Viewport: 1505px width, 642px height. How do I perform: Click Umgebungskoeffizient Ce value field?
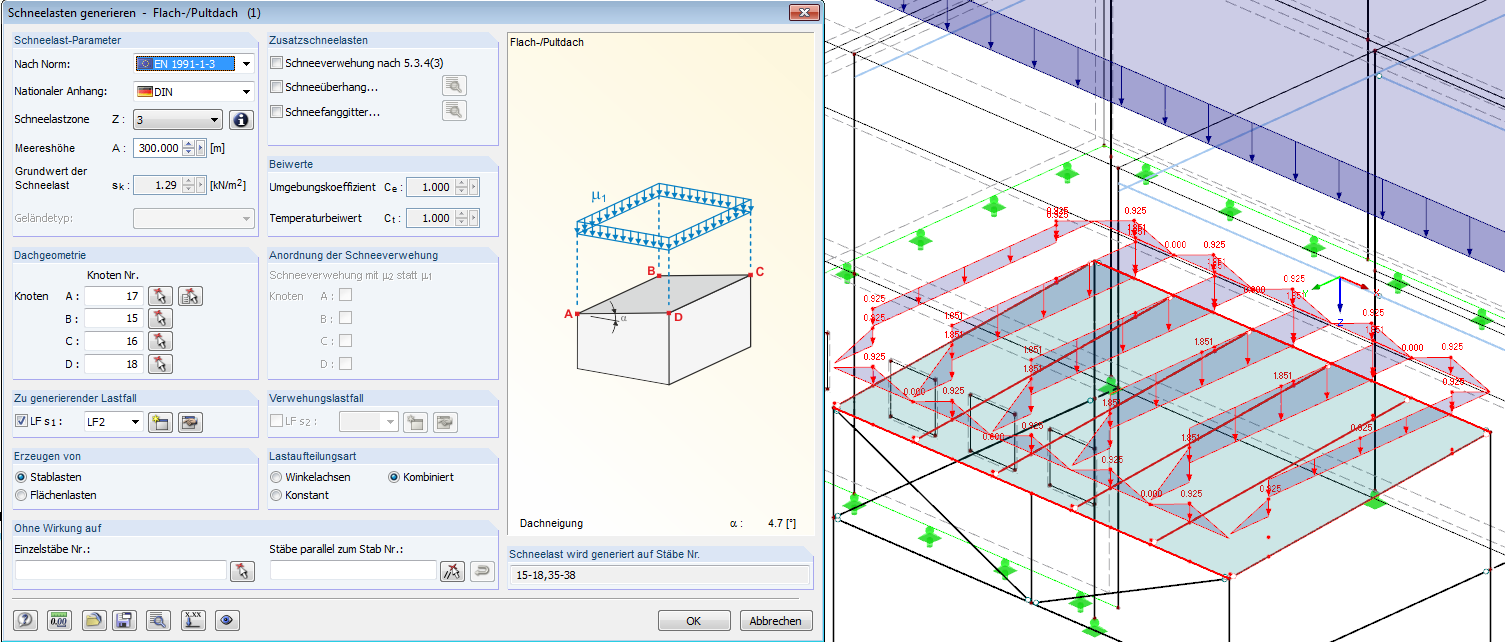(x=430, y=187)
